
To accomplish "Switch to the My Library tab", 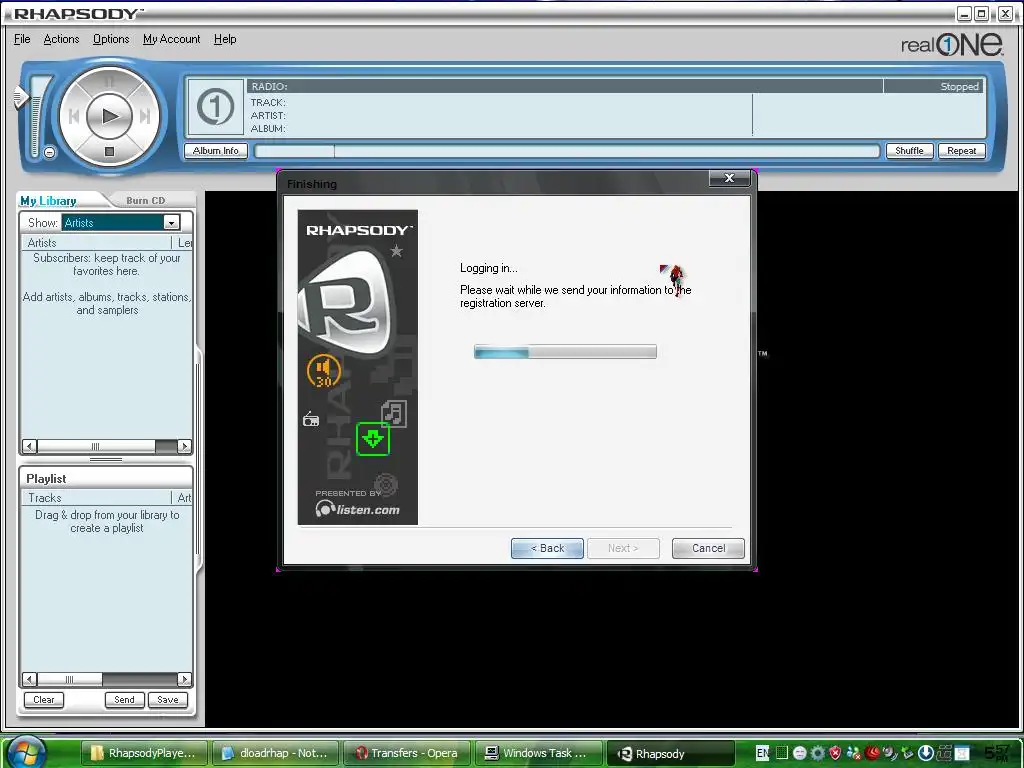I will click(x=48, y=200).
